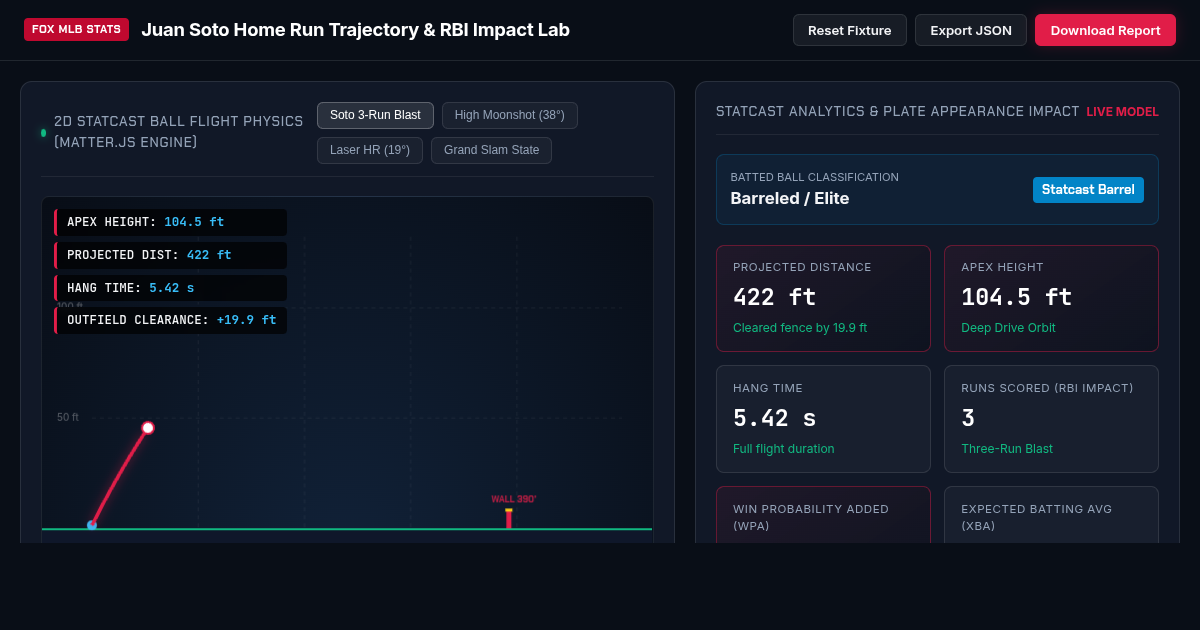Click the FOX MLB STATS logo badge
Screen dimensions: 1200x630
pyautogui.click(x=76, y=29)
